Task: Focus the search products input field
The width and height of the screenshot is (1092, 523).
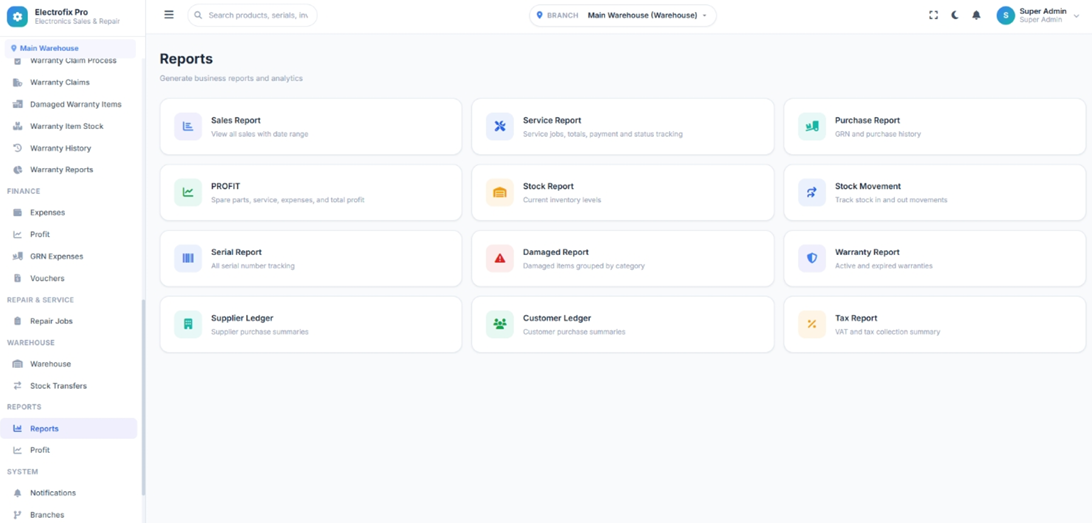Action: coord(252,15)
